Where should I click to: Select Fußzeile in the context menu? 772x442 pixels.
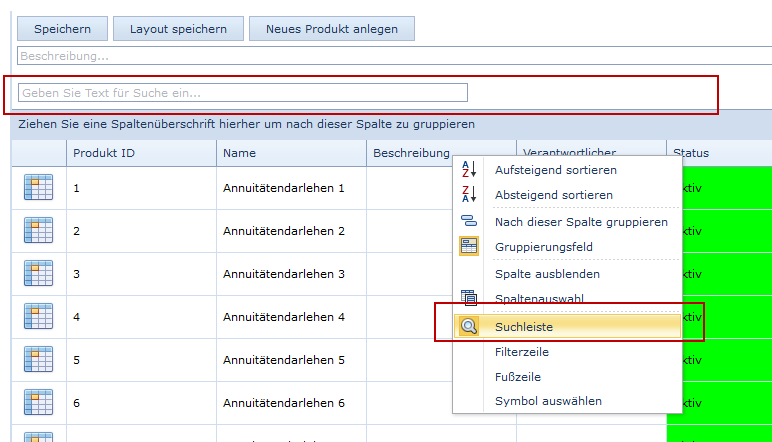[x=518, y=377]
